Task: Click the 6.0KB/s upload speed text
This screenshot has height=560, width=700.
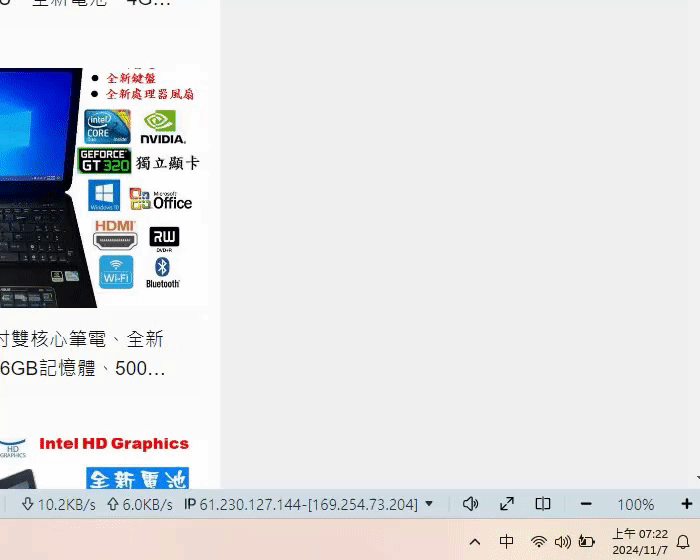Action: pos(147,505)
